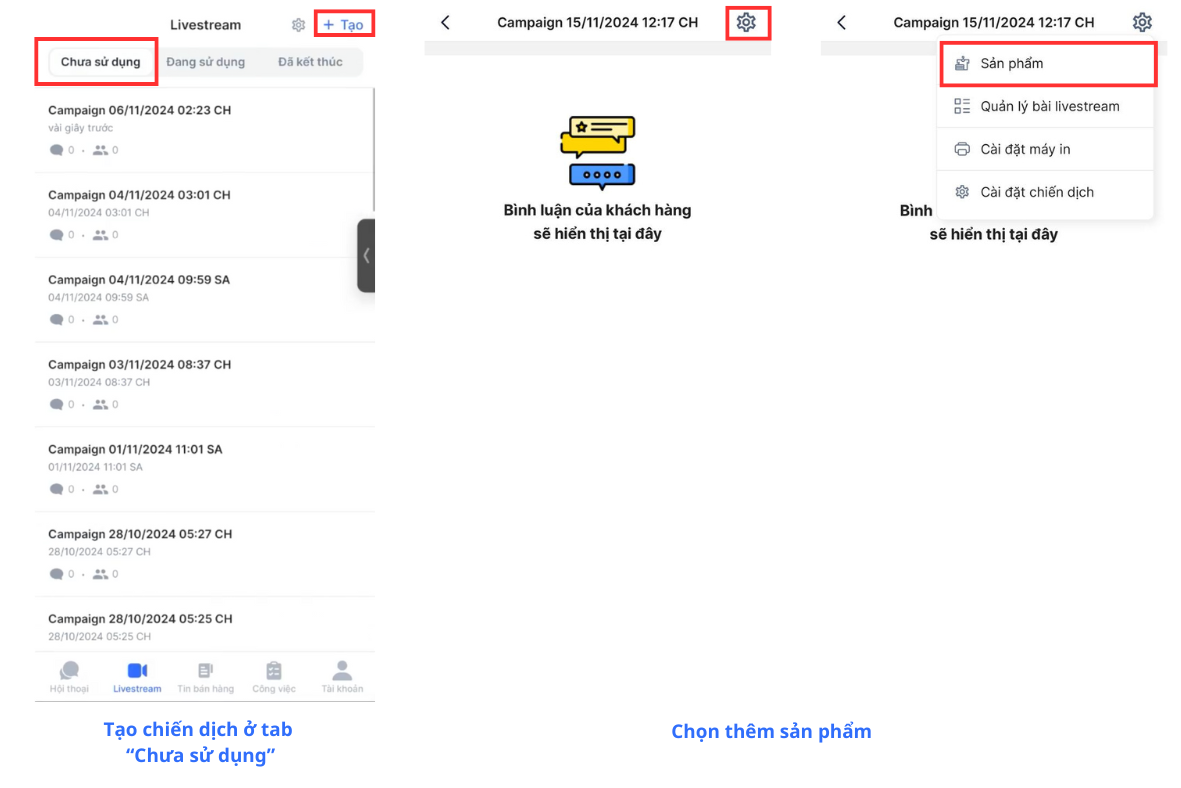The image size is (1181, 788).
Task: Click comment icon of Campaign 04/11/2024 09:59
Action: pyautogui.click(x=56, y=319)
